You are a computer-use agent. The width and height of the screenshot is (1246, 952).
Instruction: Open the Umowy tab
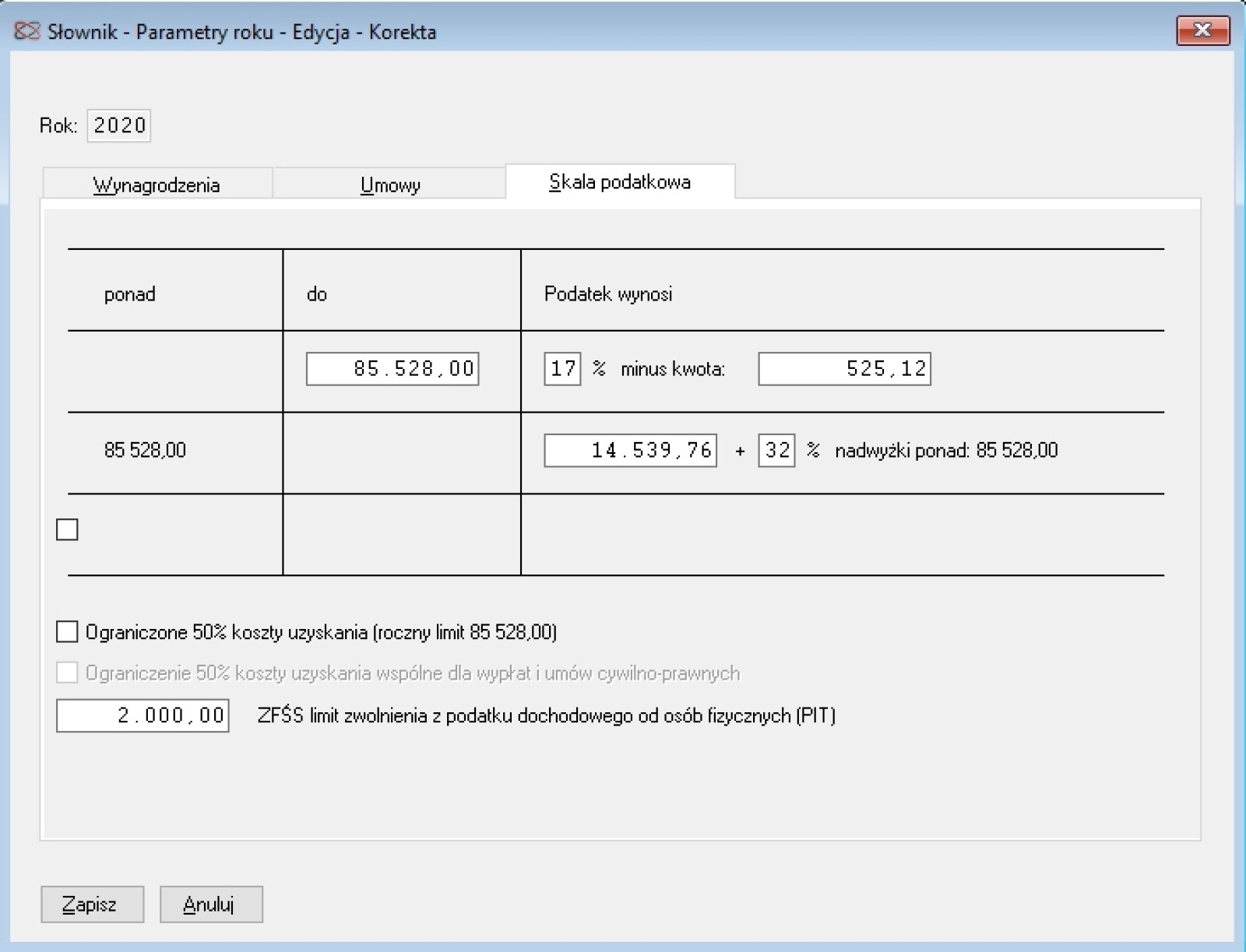coord(389,184)
